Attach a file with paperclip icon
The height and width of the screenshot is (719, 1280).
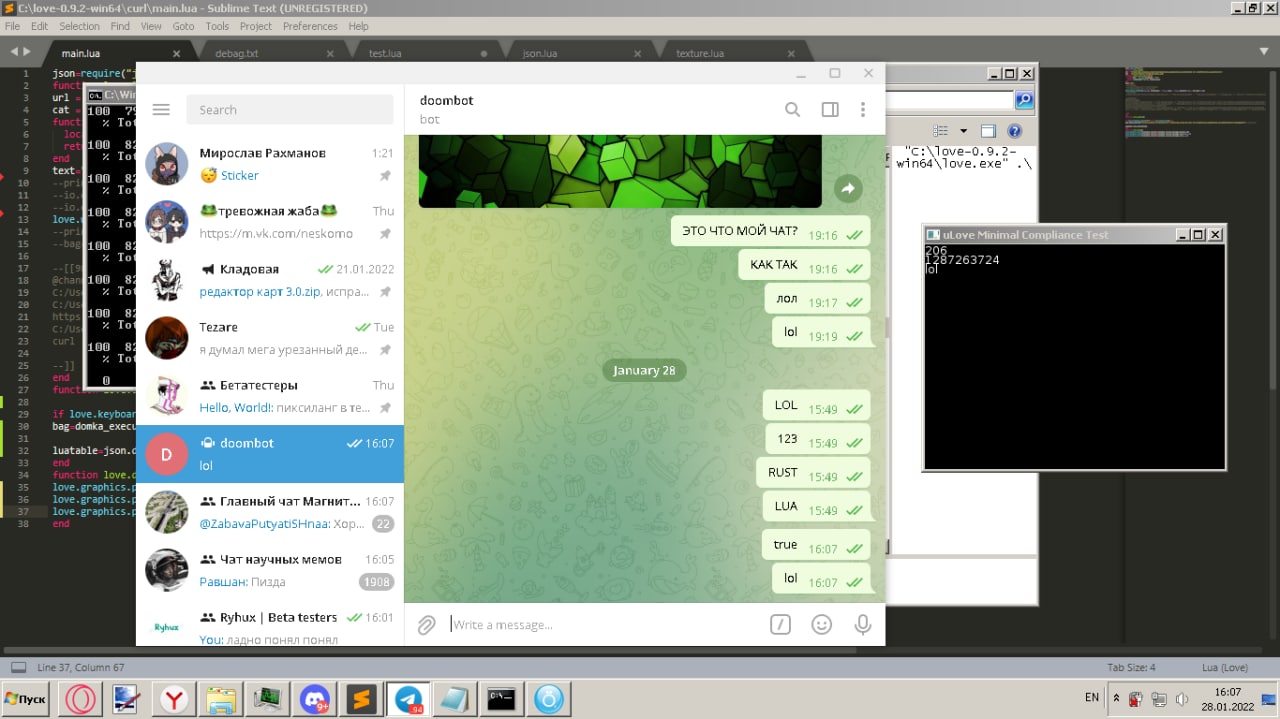pyautogui.click(x=426, y=625)
